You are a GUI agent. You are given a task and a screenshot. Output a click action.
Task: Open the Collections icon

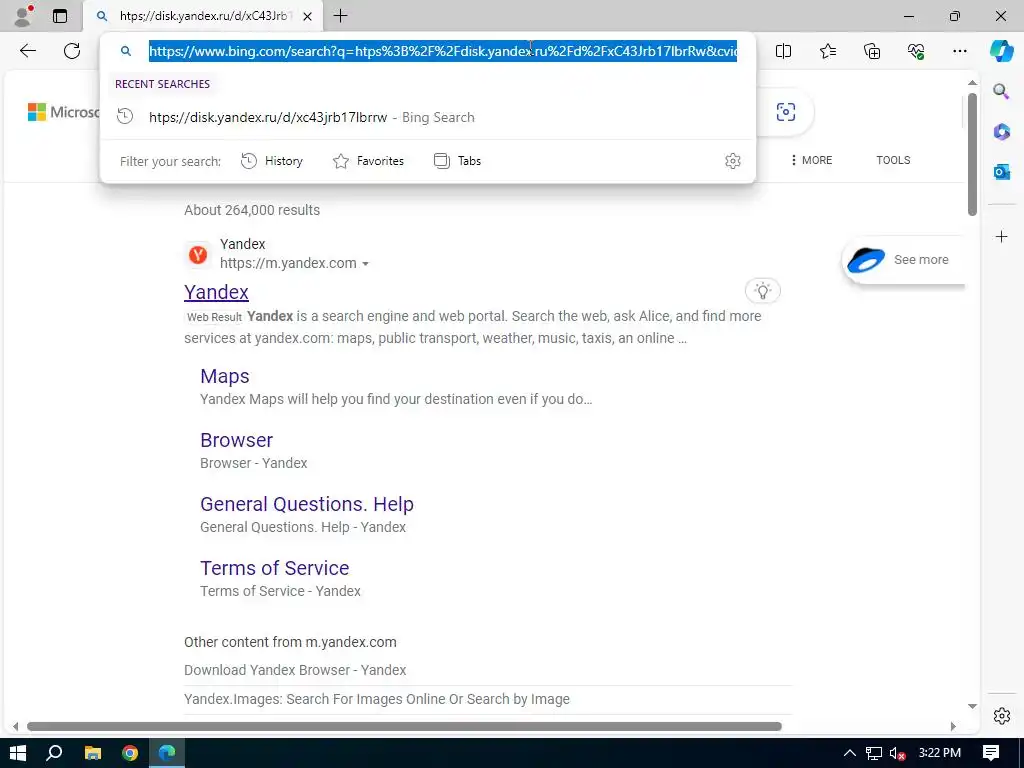[872, 51]
